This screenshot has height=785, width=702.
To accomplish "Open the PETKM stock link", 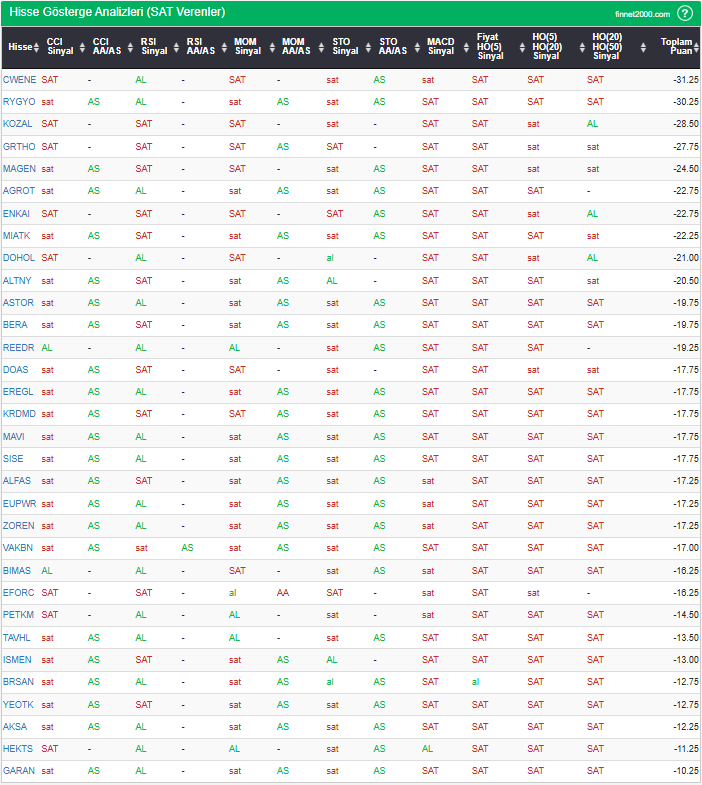I will coord(19,615).
